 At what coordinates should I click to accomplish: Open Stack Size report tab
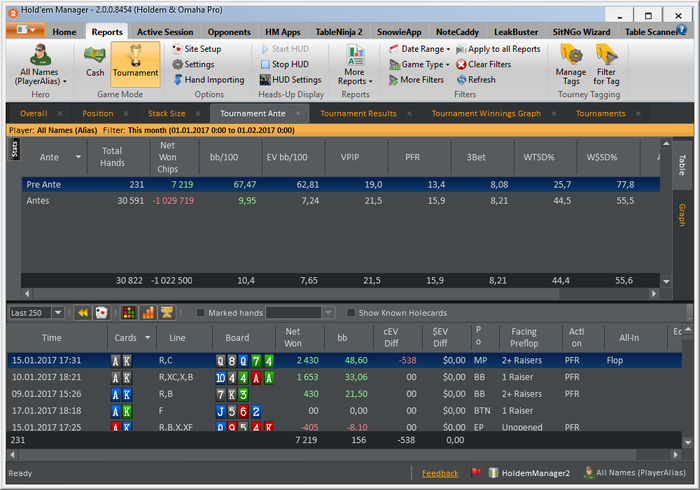167,113
